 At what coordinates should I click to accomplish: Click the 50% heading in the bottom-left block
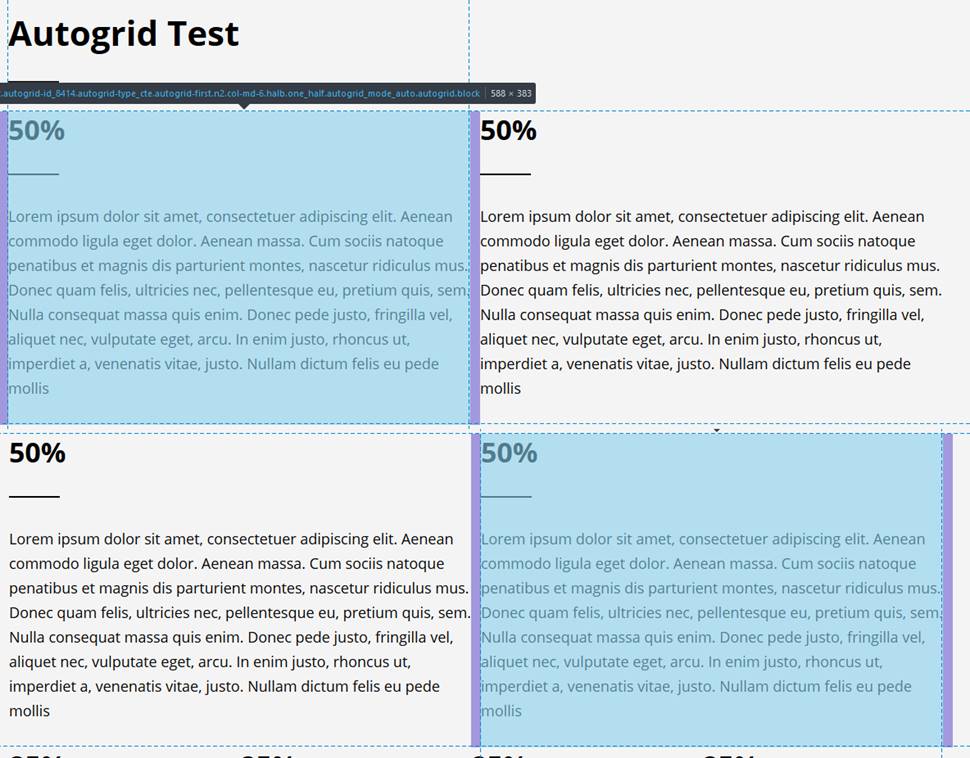coord(37,453)
